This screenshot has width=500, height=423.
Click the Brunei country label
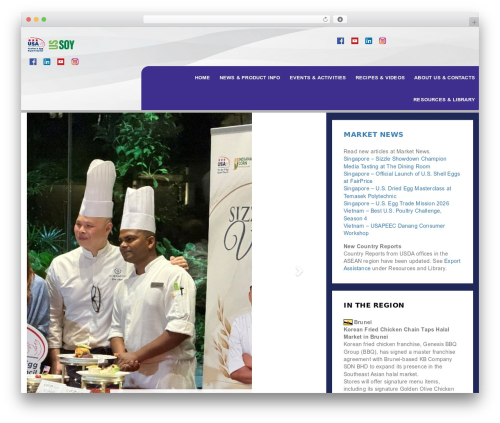[x=363, y=322]
